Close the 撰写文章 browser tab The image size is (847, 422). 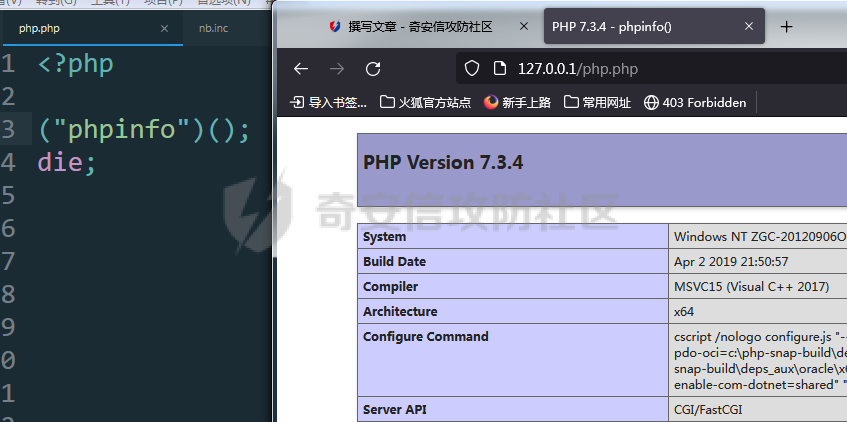click(523, 26)
